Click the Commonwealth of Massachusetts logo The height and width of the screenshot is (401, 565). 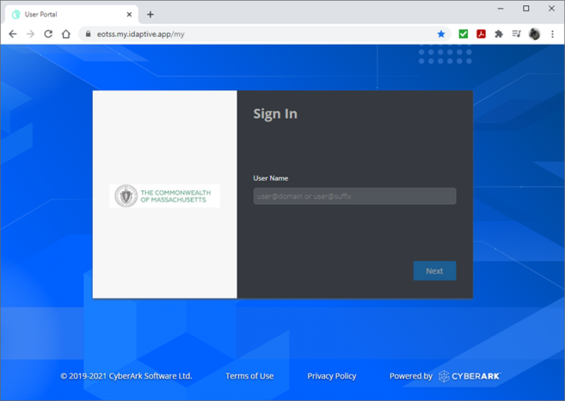click(x=165, y=196)
